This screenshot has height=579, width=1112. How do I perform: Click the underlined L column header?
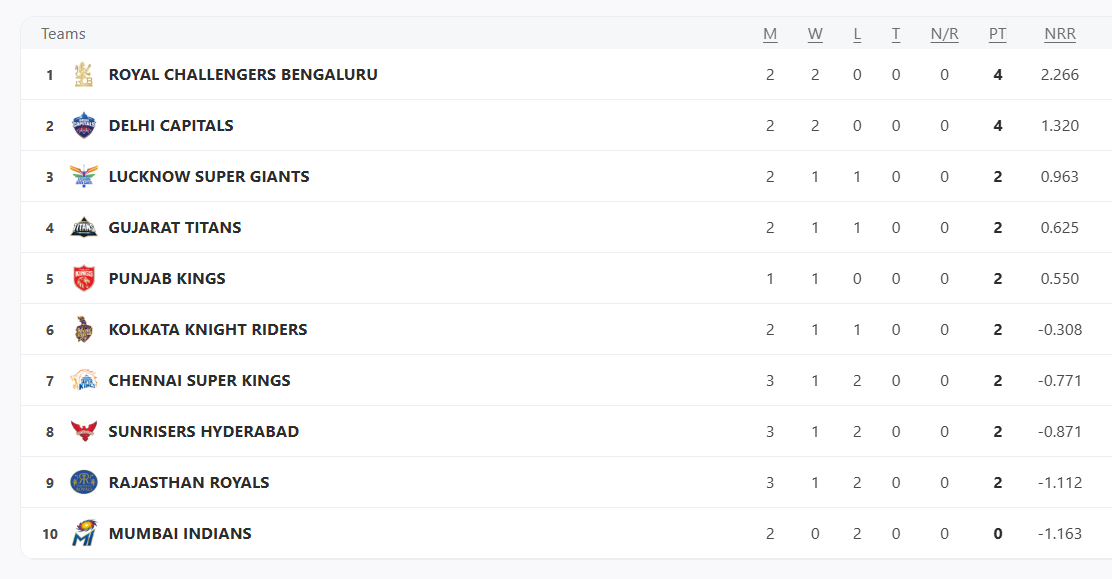point(857,34)
